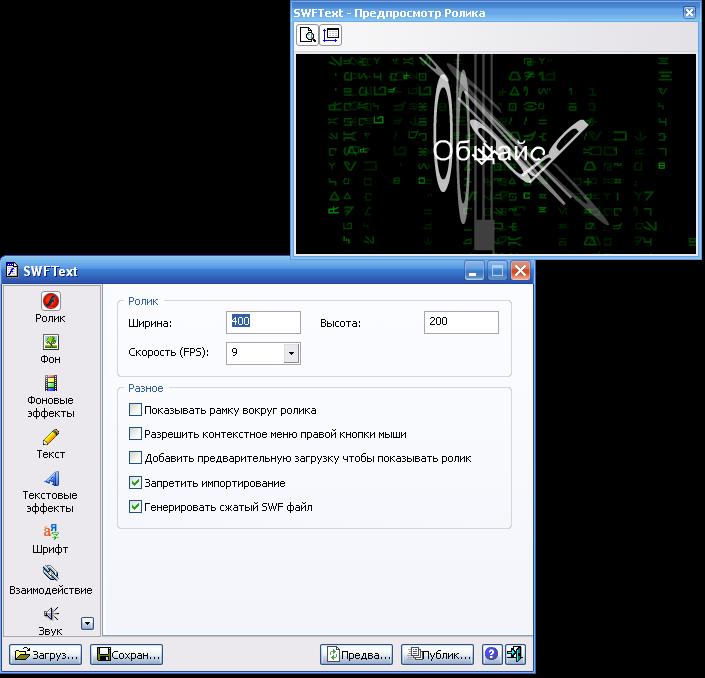This screenshot has width=705, height=678.
Task: Open Фоновые эффекты section
Action: tap(50, 384)
